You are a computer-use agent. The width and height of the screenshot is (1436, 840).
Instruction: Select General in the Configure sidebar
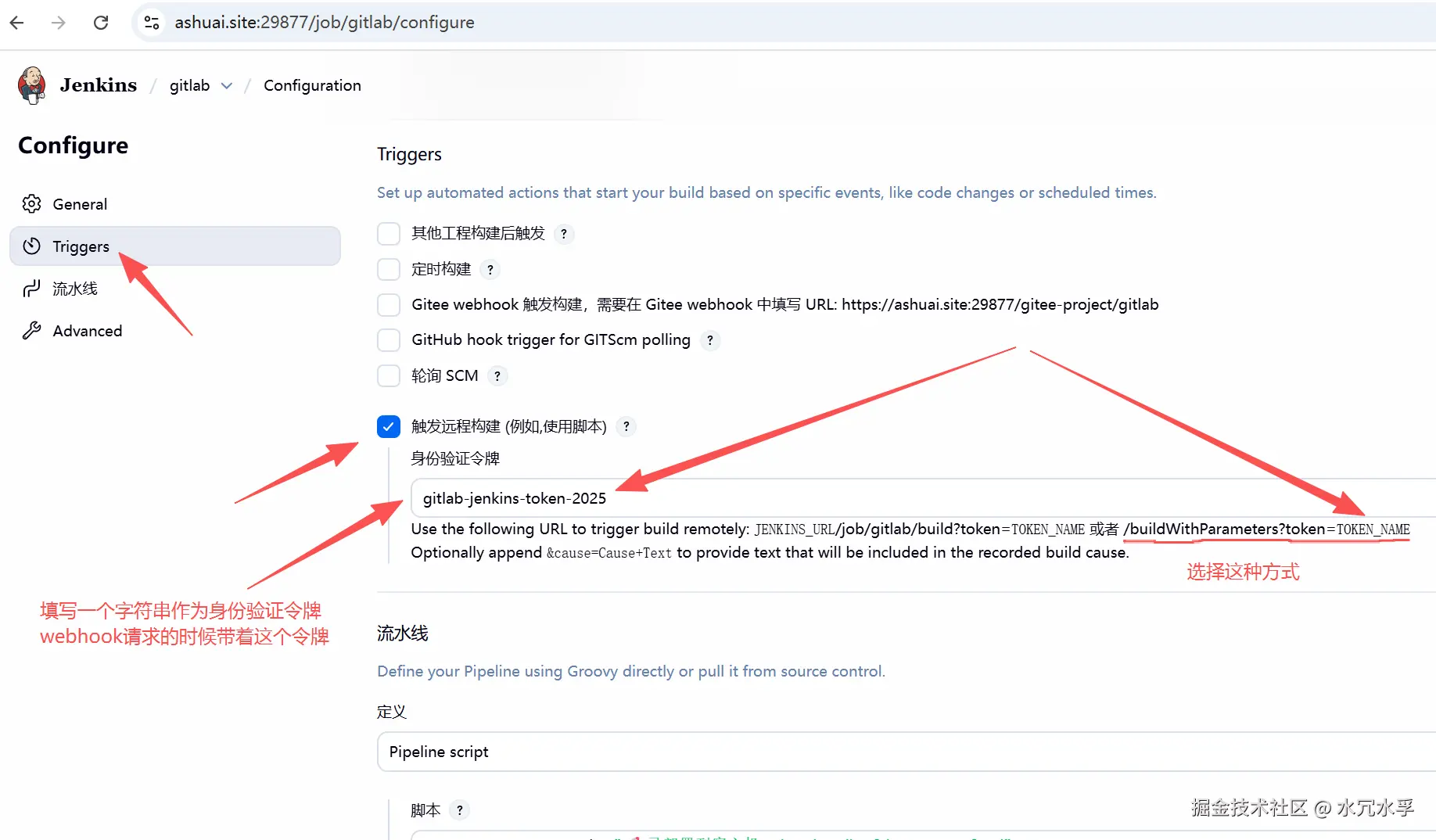175,204
